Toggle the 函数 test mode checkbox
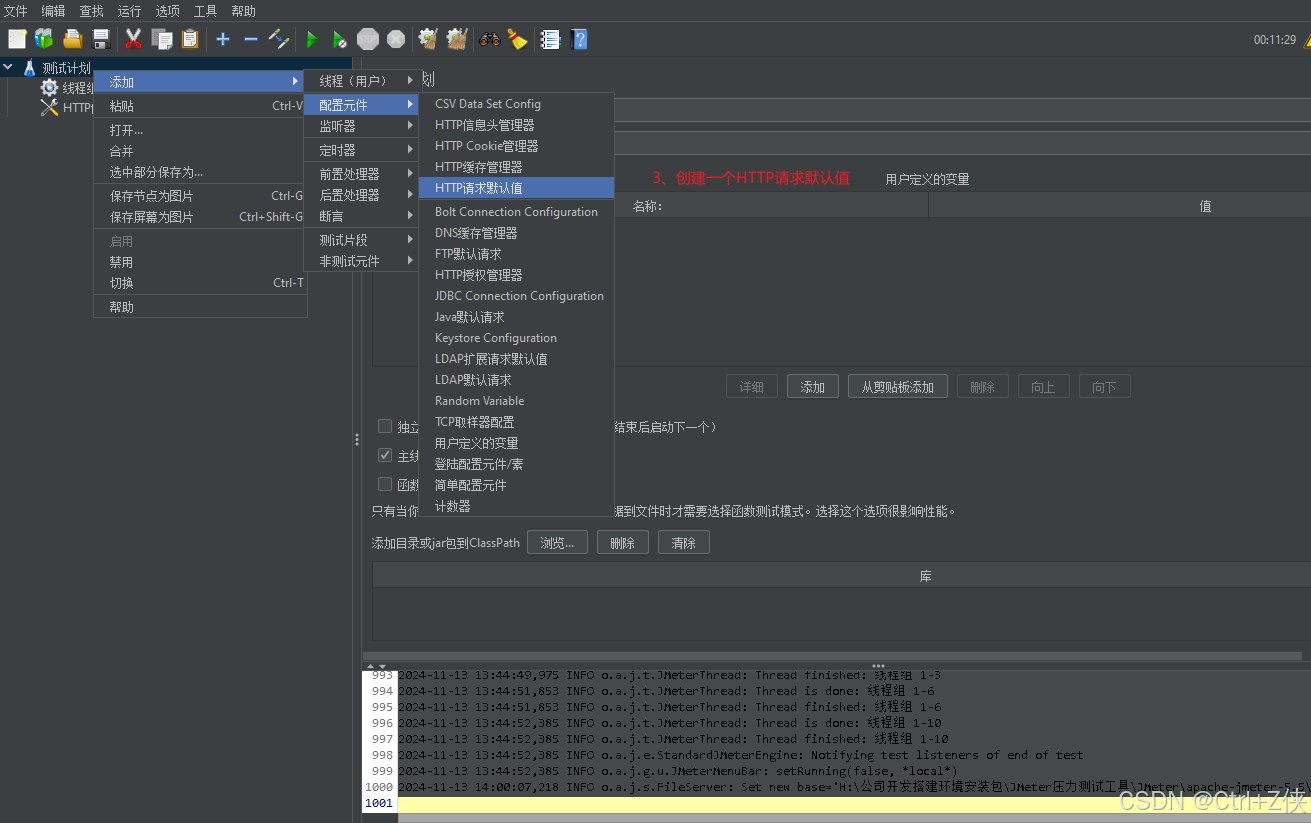1311x823 pixels. tap(385, 484)
